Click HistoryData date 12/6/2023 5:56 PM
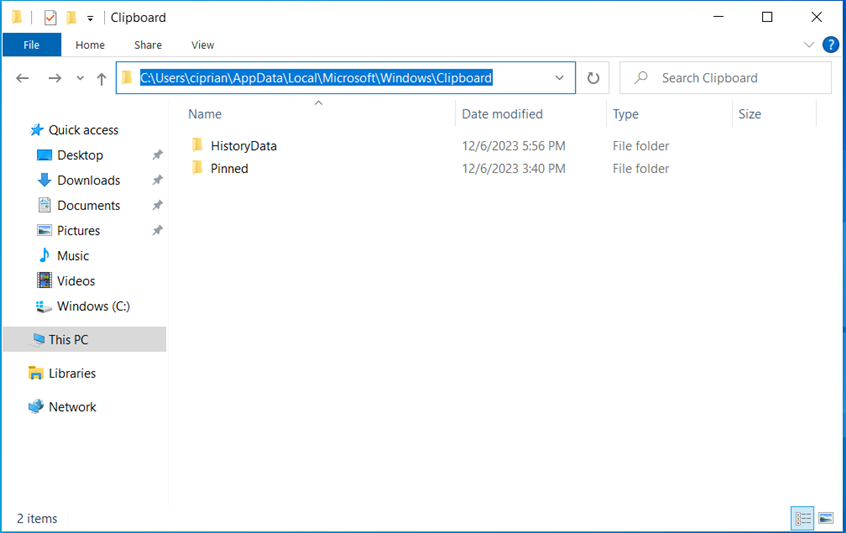This screenshot has height=533, width=846. pos(514,146)
